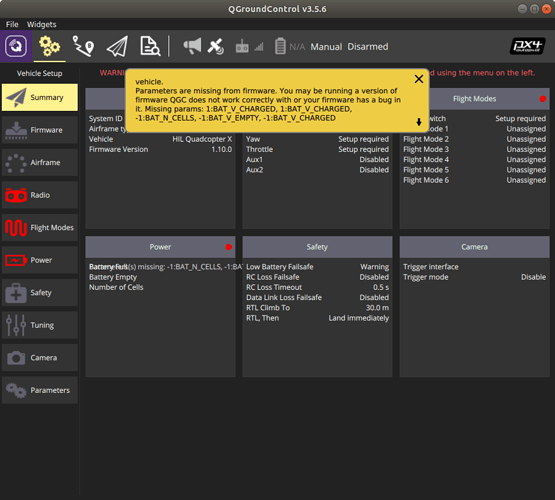Click the GPS satellite status icon
This screenshot has width=555, height=500.
coord(216,46)
